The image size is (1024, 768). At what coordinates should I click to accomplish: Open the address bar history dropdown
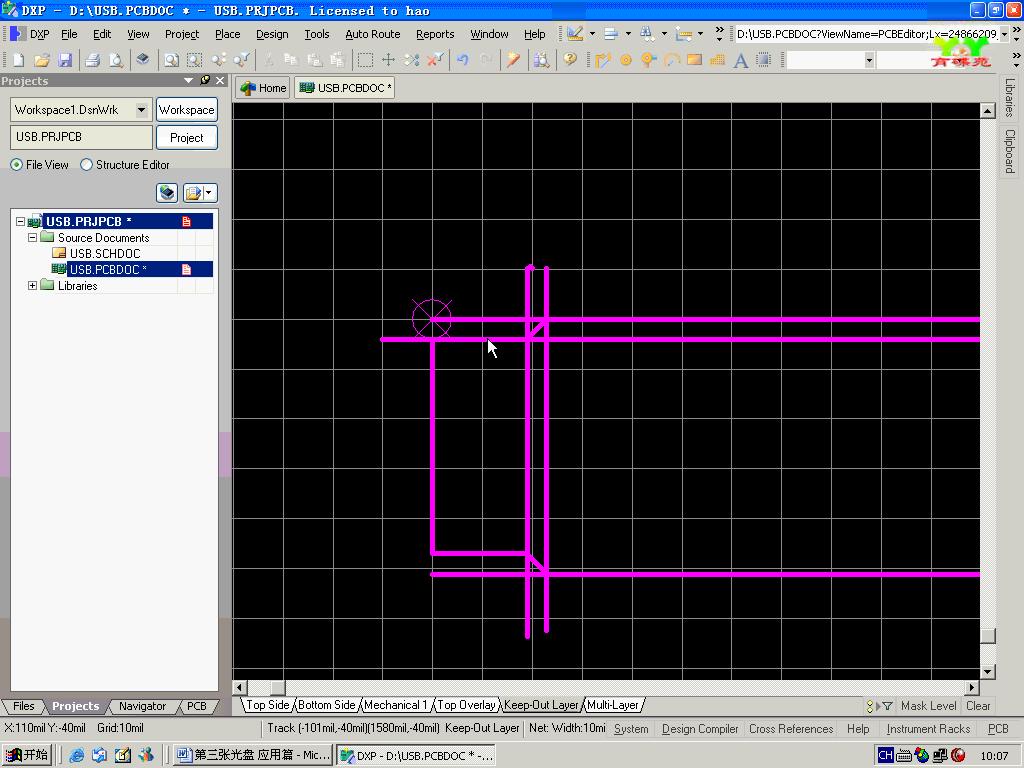(1004, 34)
